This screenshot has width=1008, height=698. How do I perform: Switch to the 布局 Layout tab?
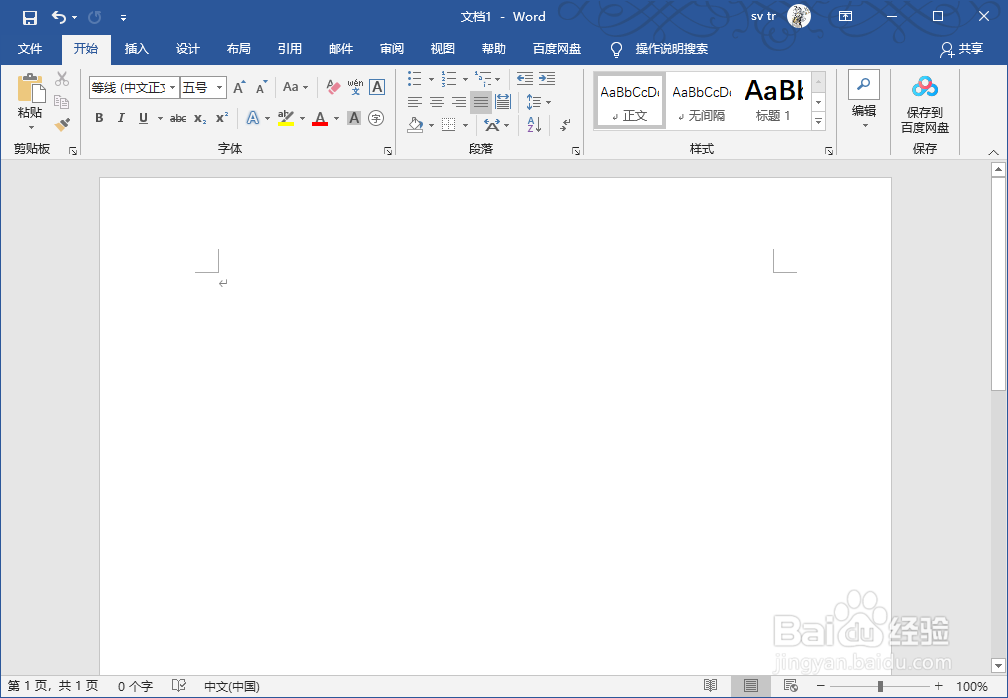(238, 49)
